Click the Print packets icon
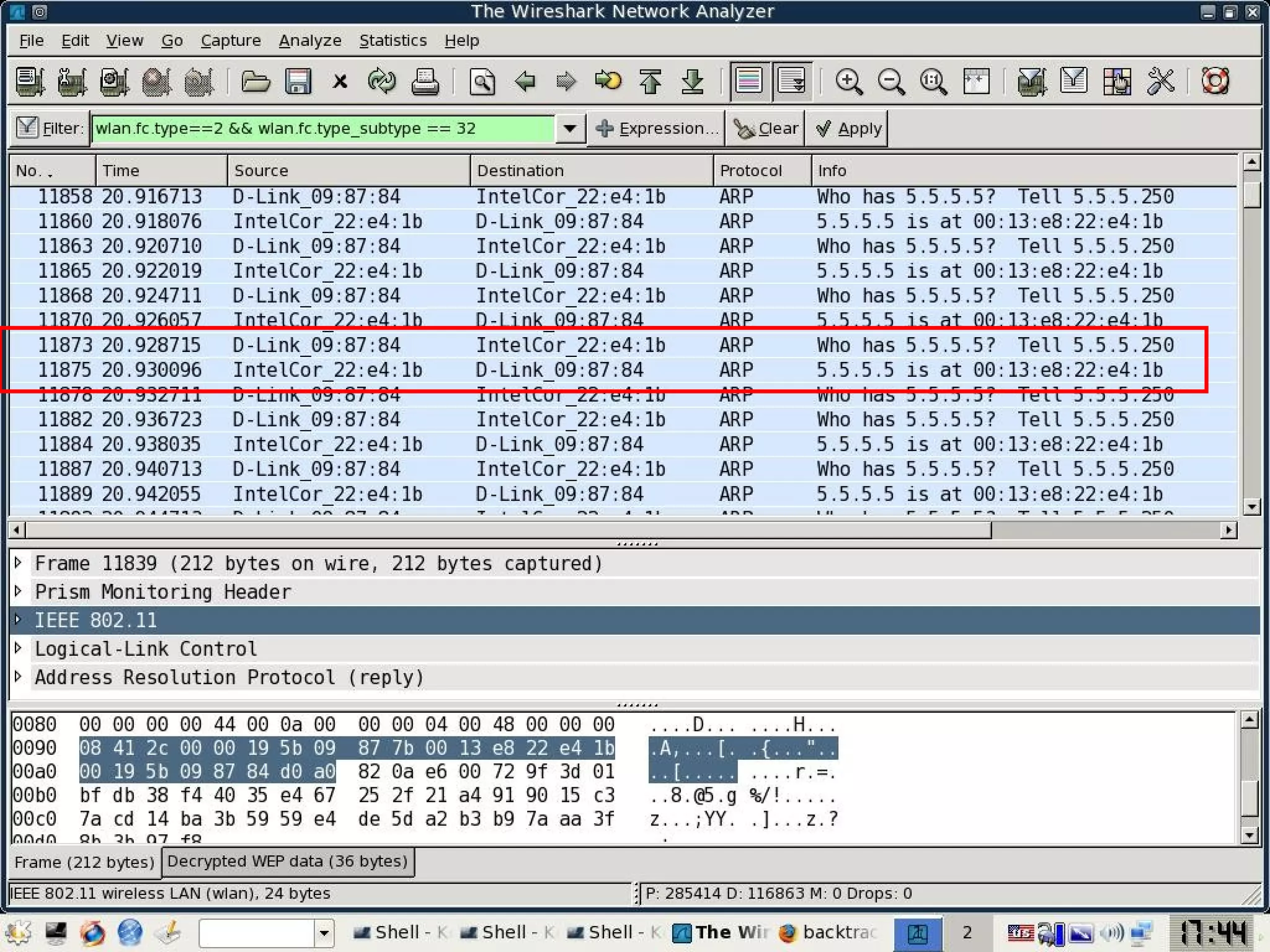 coord(425,81)
